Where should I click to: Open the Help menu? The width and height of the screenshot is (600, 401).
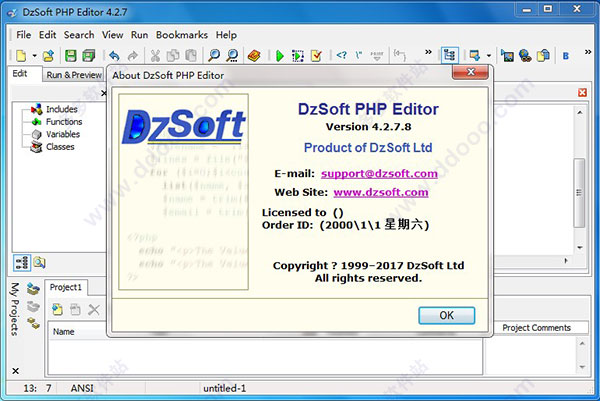226,35
